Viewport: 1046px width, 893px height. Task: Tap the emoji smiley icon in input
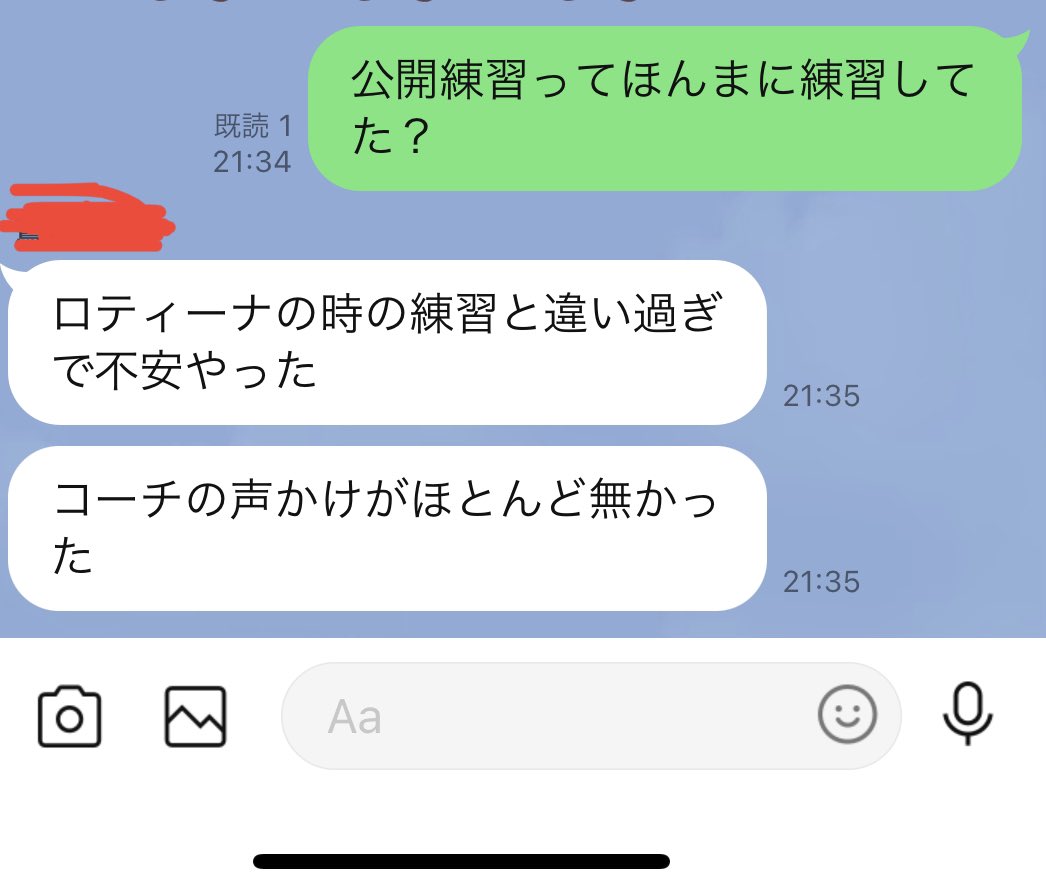coord(847,714)
